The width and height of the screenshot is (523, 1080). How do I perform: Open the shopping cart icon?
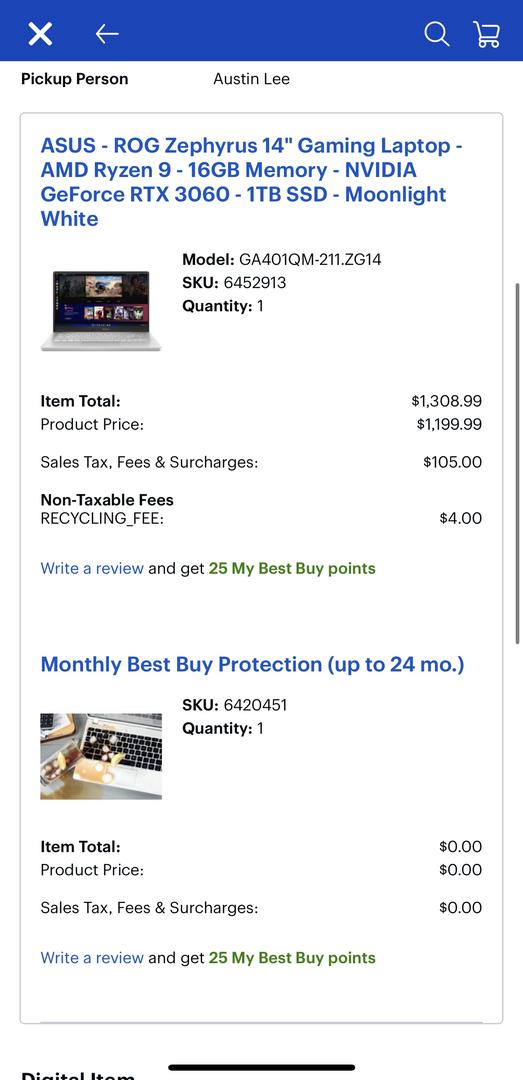coord(486,33)
